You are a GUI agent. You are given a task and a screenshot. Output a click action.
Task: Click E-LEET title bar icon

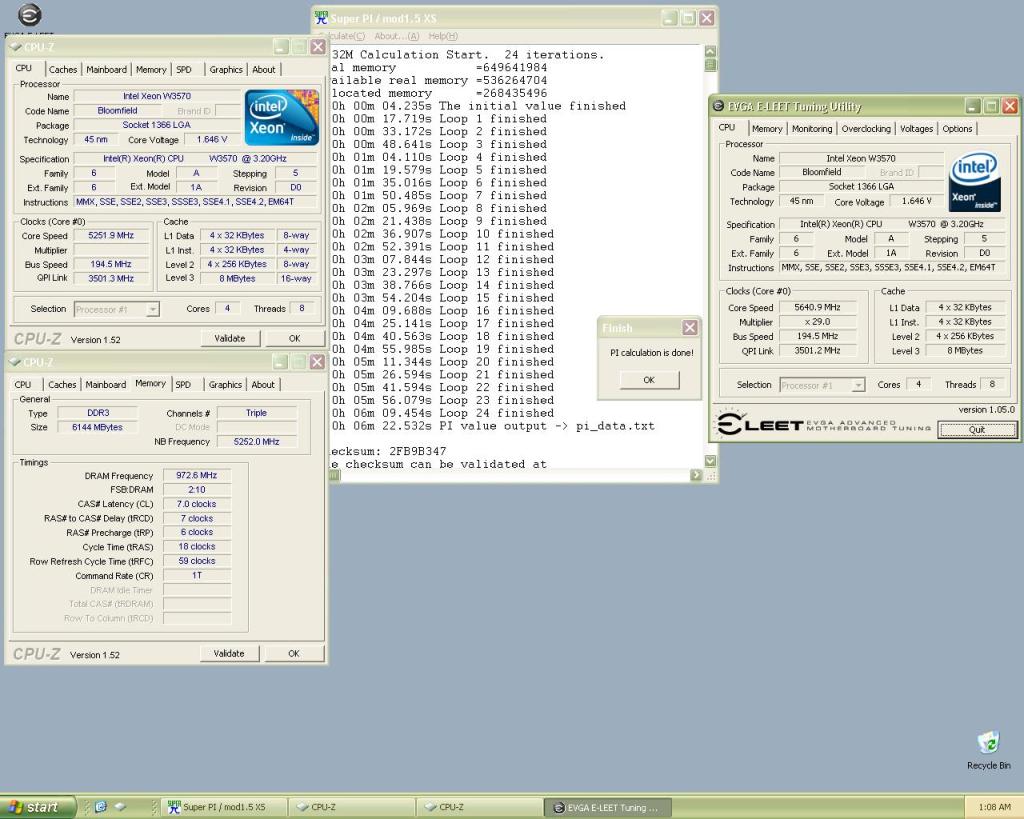[x=718, y=106]
